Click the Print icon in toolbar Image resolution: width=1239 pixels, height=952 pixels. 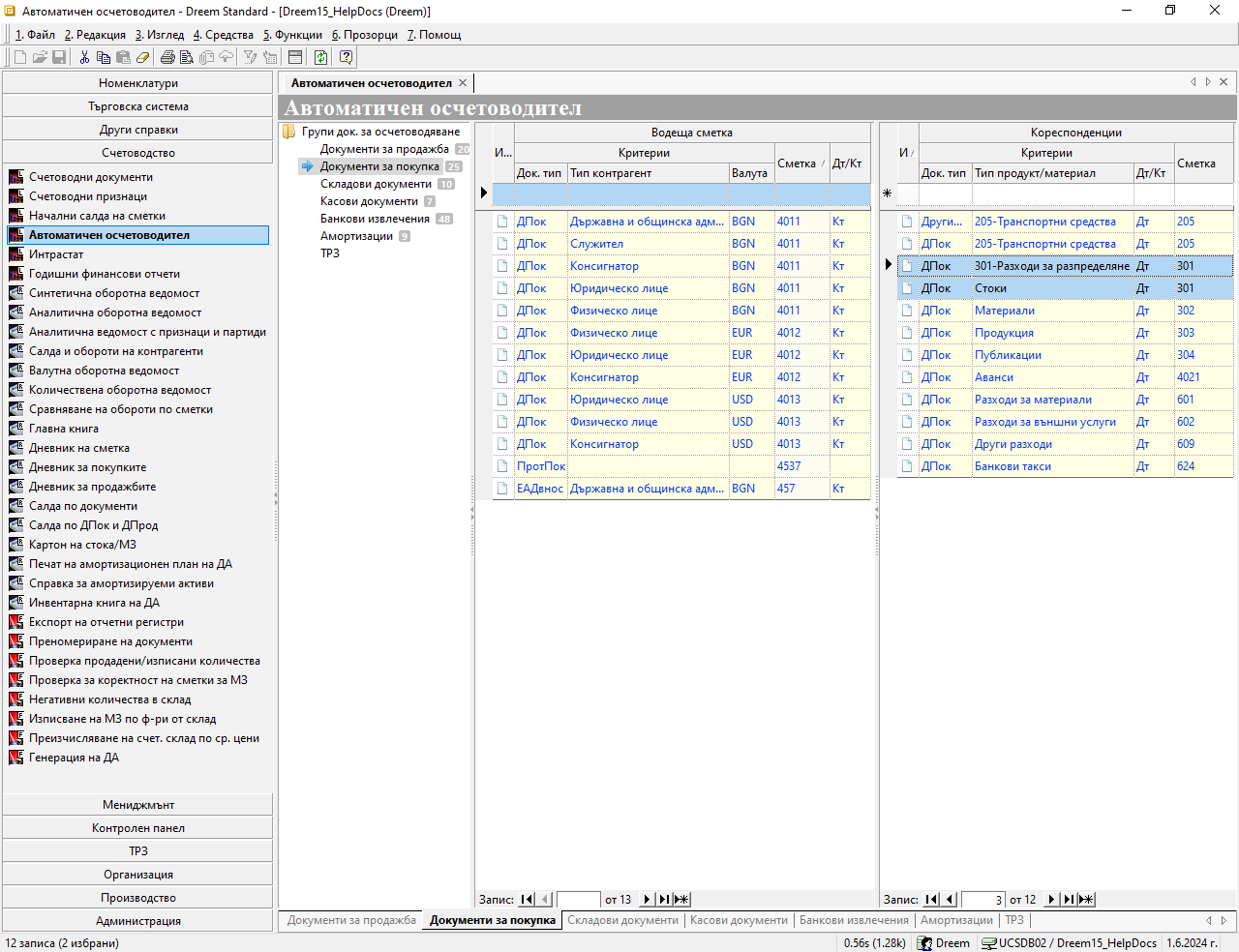[x=167, y=57]
